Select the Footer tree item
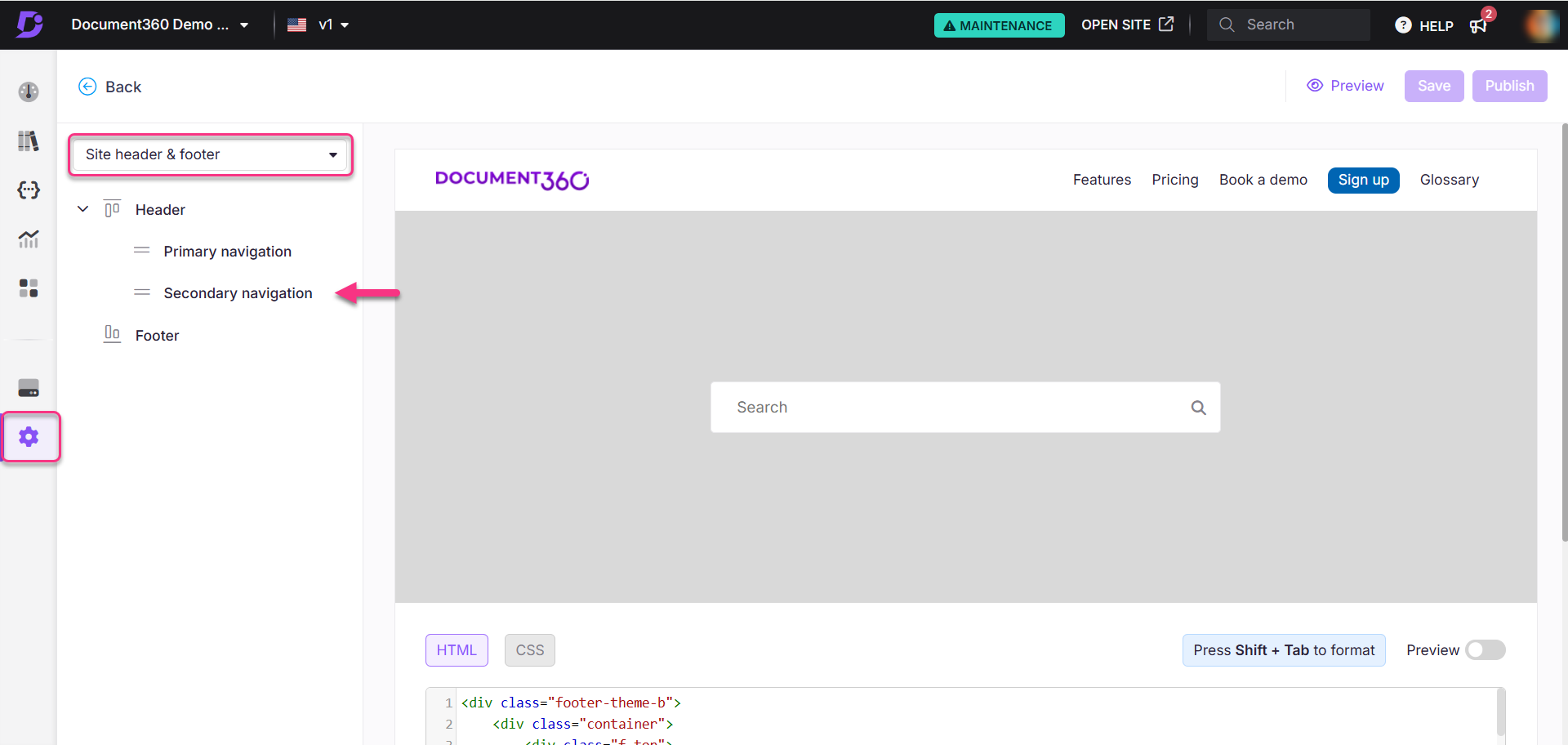The height and width of the screenshot is (745, 1568). [157, 336]
